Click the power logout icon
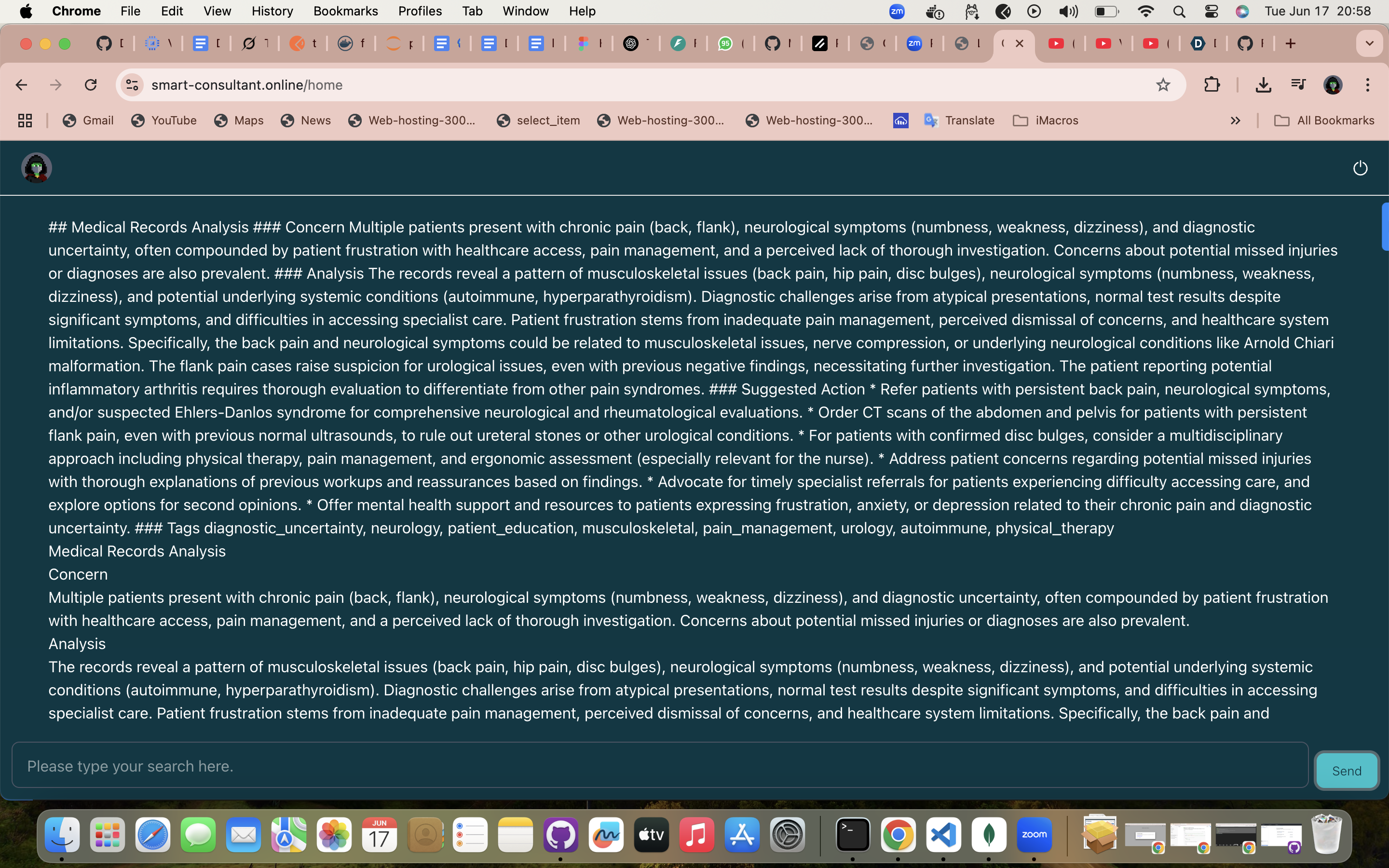Image resolution: width=1389 pixels, height=868 pixels. pos(1360,168)
